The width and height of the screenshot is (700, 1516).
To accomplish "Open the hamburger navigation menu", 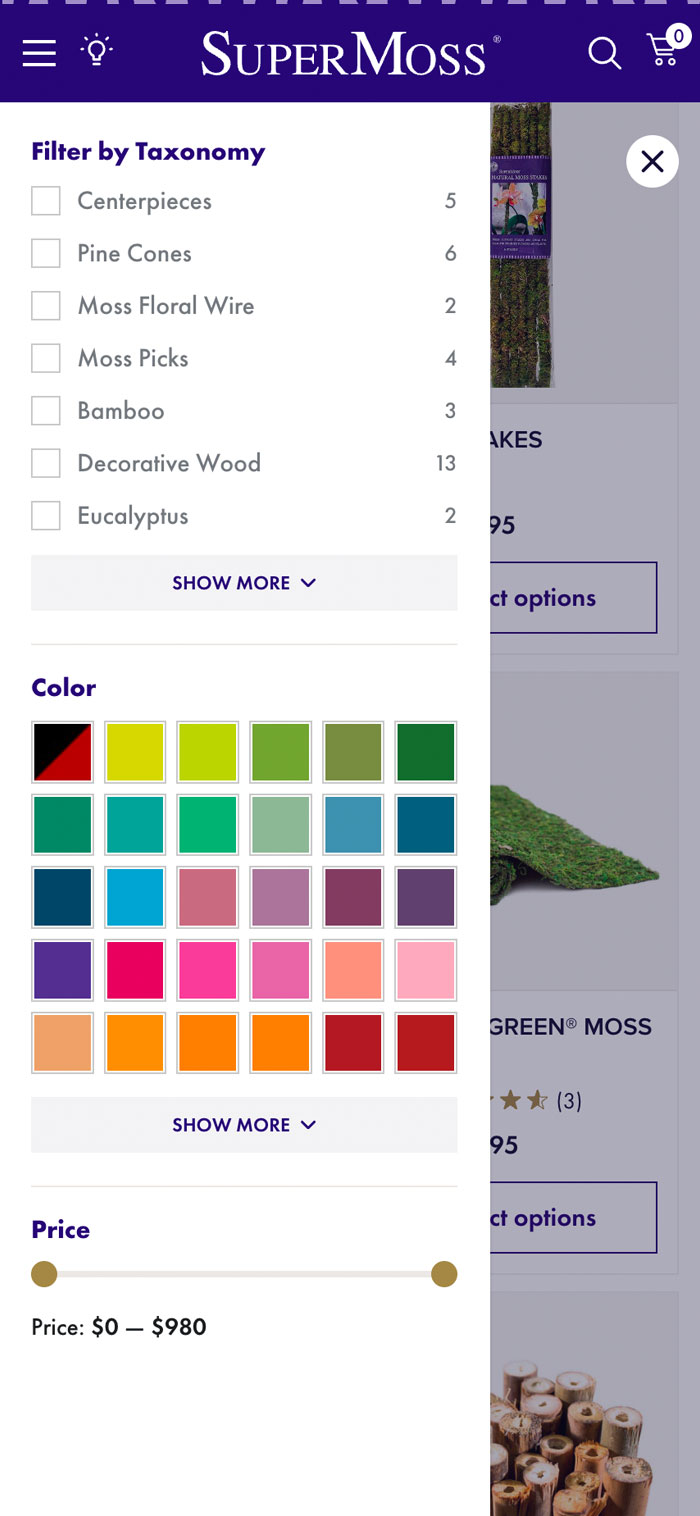I will 38,54.
